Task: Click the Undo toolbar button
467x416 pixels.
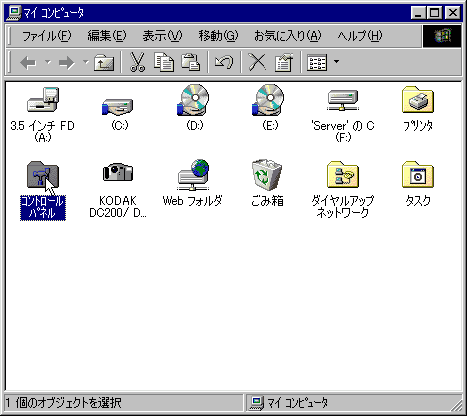Action: click(x=224, y=62)
